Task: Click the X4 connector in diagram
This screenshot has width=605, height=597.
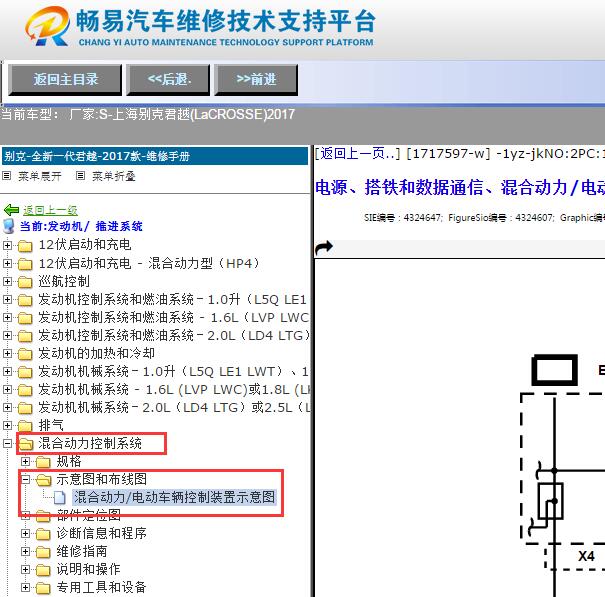Action: pos(586,556)
